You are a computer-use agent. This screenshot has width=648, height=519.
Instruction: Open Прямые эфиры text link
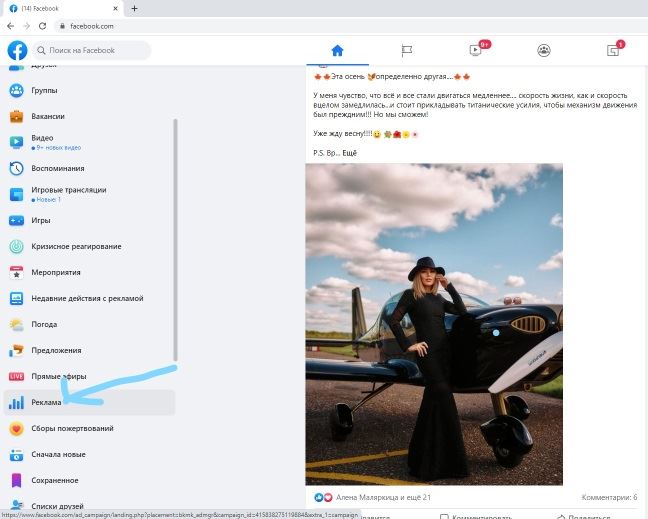pos(59,376)
